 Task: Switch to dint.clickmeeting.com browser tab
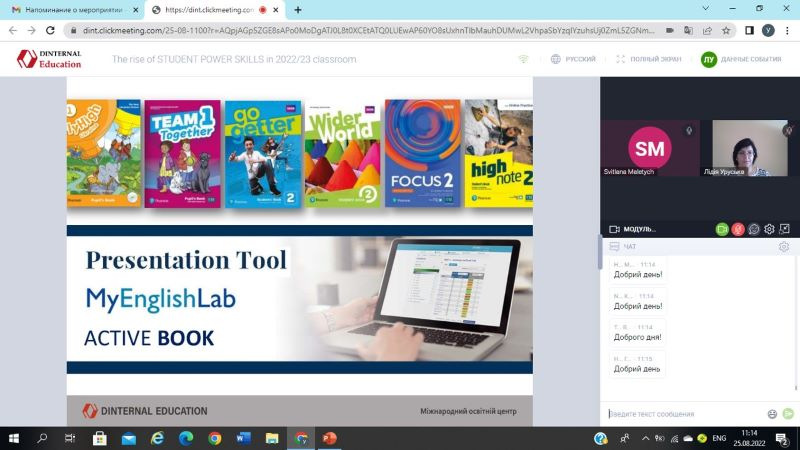click(x=210, y=10)
